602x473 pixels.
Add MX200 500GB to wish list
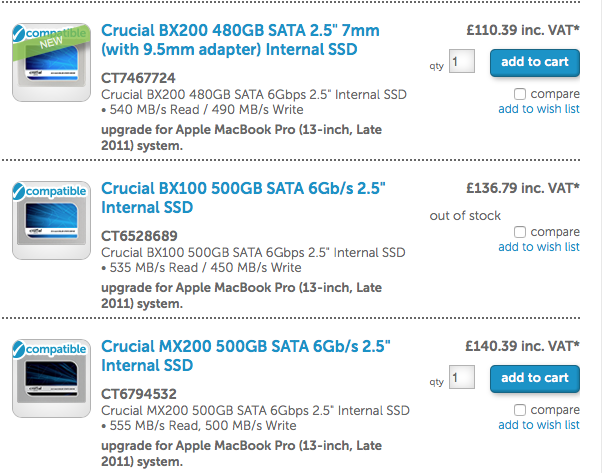(x=538, y=425)
